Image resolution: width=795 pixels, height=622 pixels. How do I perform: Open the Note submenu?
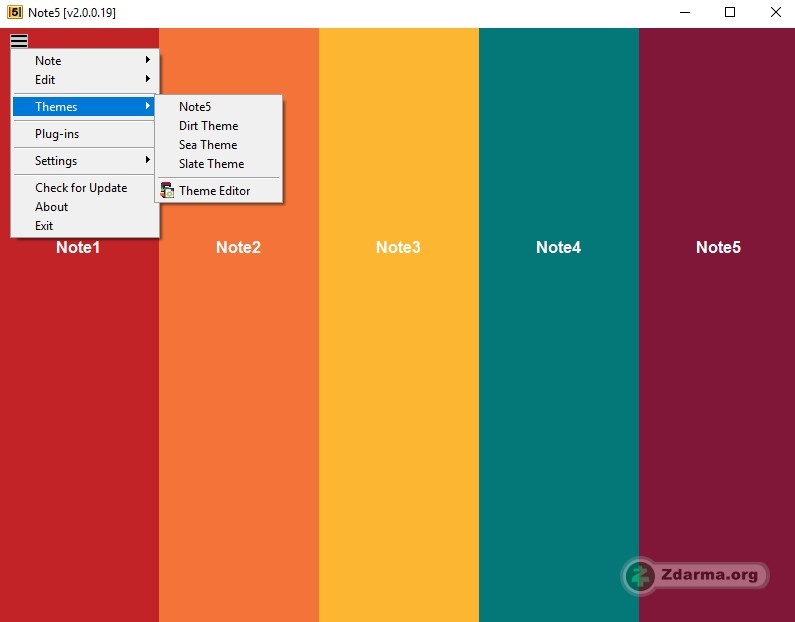[84, 60]
